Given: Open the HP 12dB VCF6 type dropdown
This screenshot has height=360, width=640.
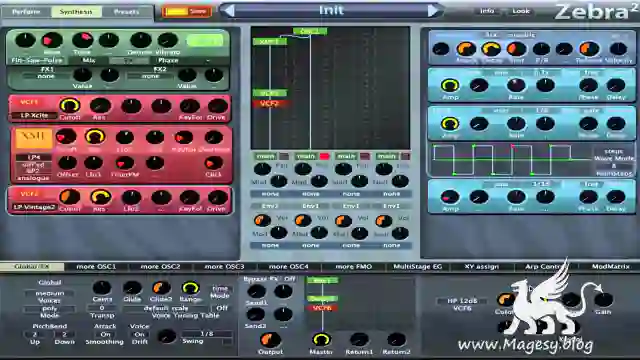Looking at the screenshot, I should 462,301.
